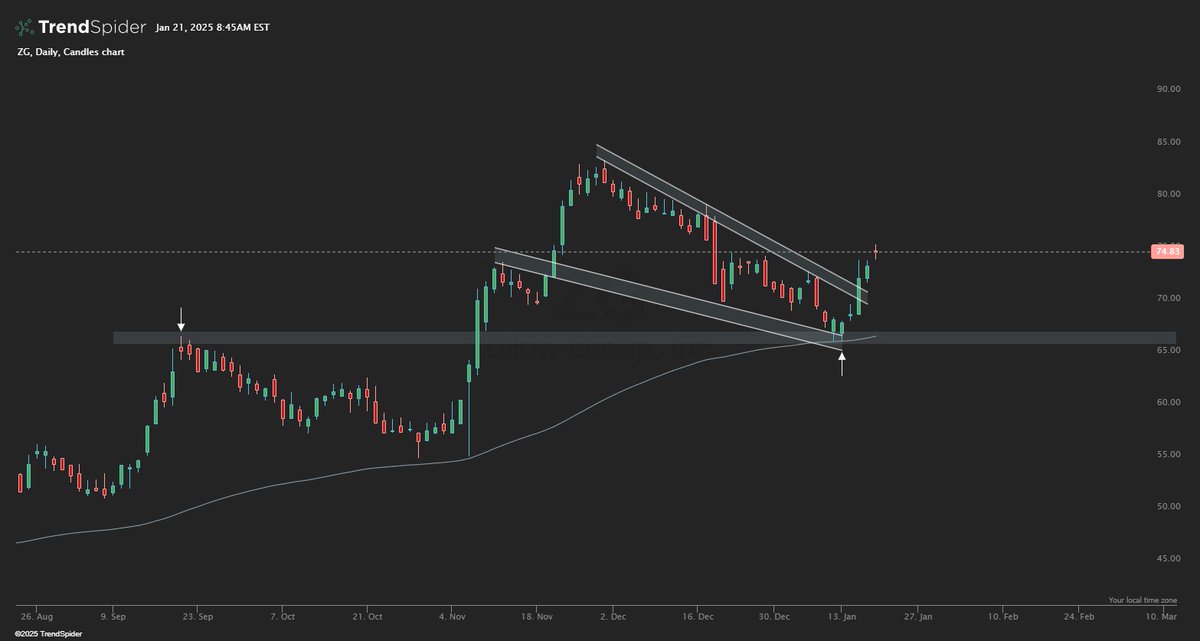This screenshot has height=641, width=1200.
Task: Click the 85.00 price axis label
Action: 1168,142
